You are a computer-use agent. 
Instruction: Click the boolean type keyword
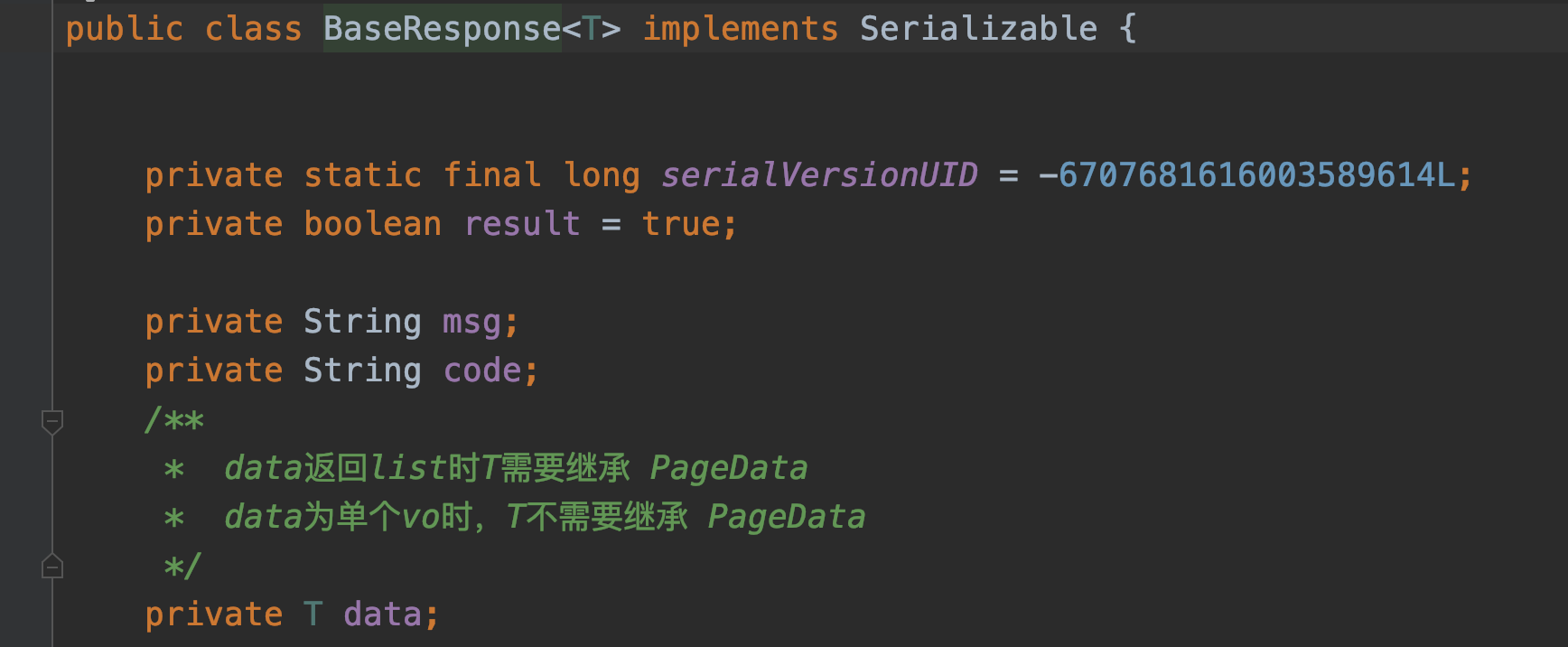(x=372, y=224)
